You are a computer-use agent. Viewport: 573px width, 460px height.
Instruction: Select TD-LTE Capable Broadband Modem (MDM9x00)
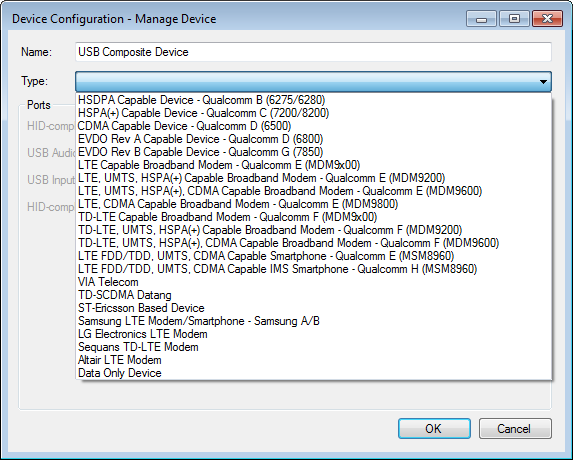coord(314,217)
